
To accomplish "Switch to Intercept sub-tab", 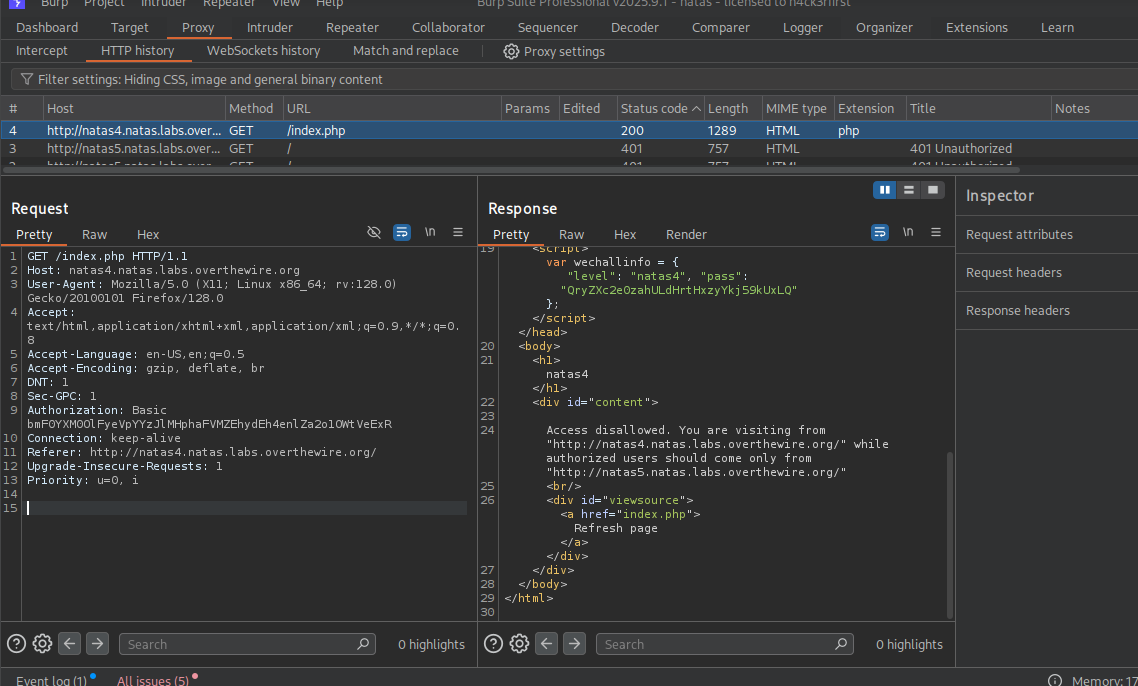I will pos(41,51).
